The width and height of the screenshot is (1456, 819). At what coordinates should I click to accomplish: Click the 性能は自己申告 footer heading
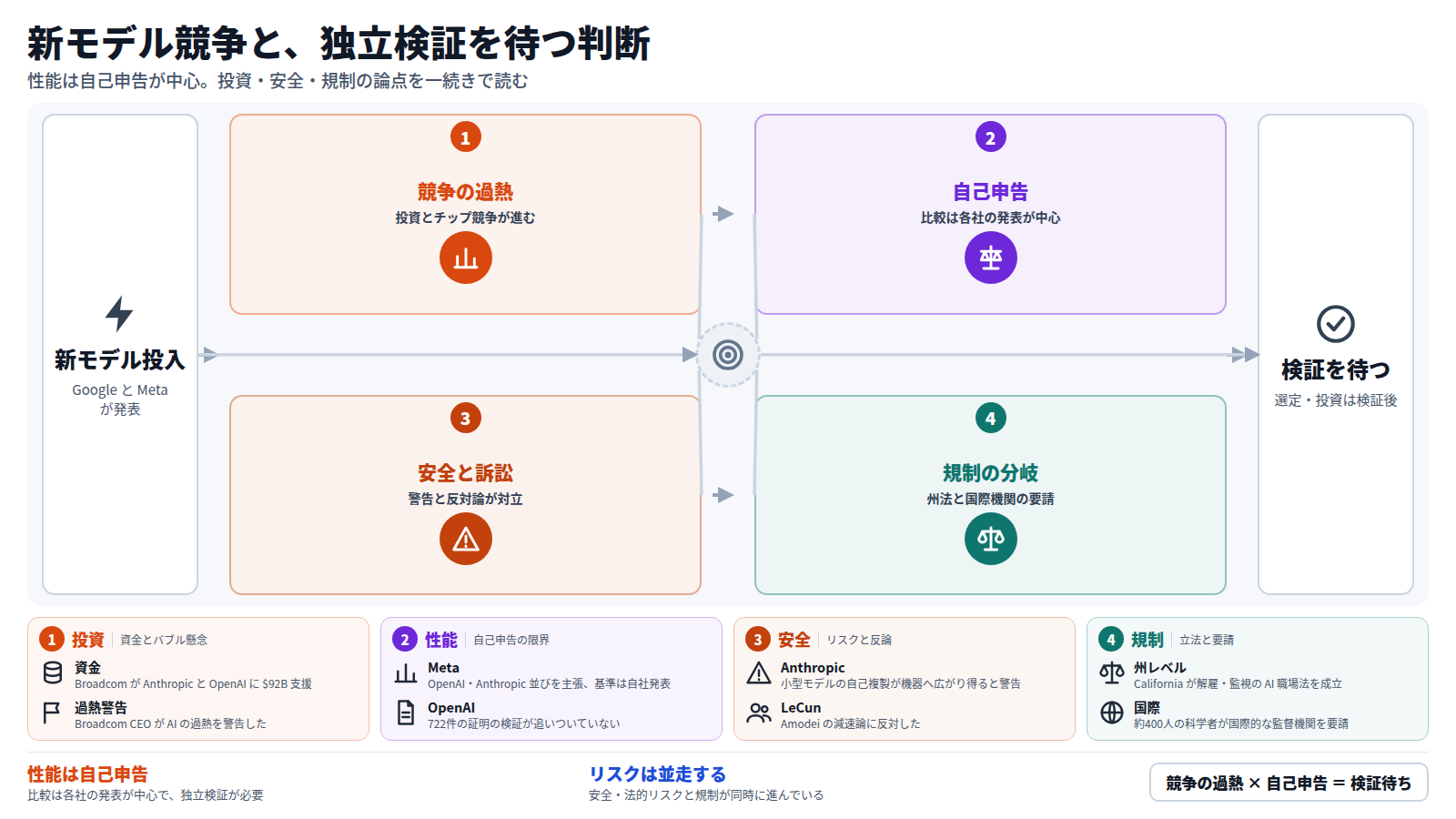click(x=87, y=774)
